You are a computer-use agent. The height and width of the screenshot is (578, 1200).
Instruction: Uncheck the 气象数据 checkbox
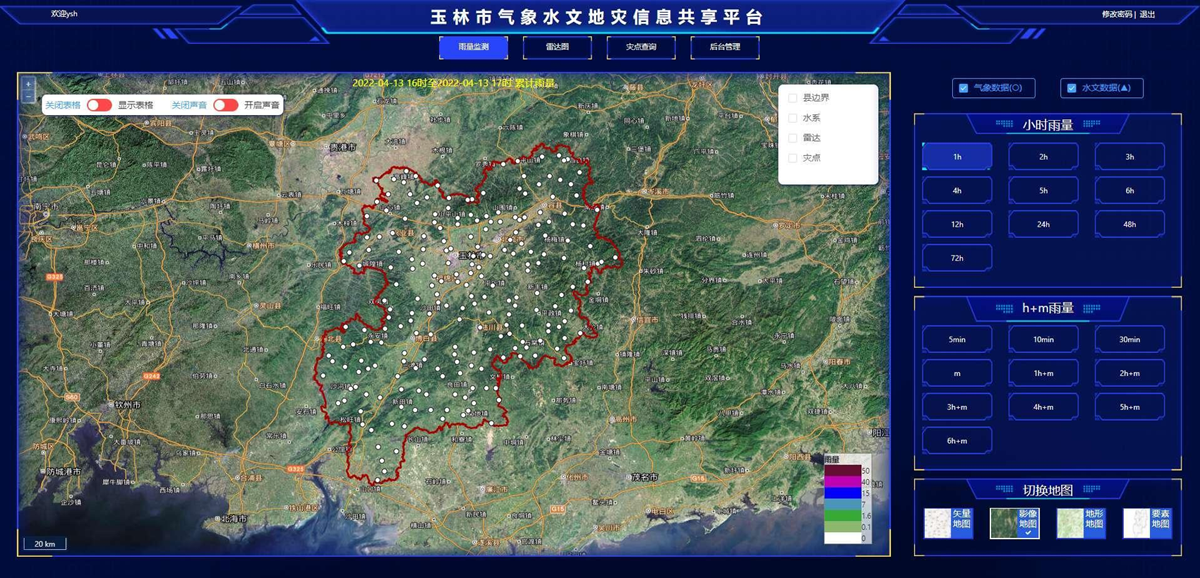(x=963, y=88)
